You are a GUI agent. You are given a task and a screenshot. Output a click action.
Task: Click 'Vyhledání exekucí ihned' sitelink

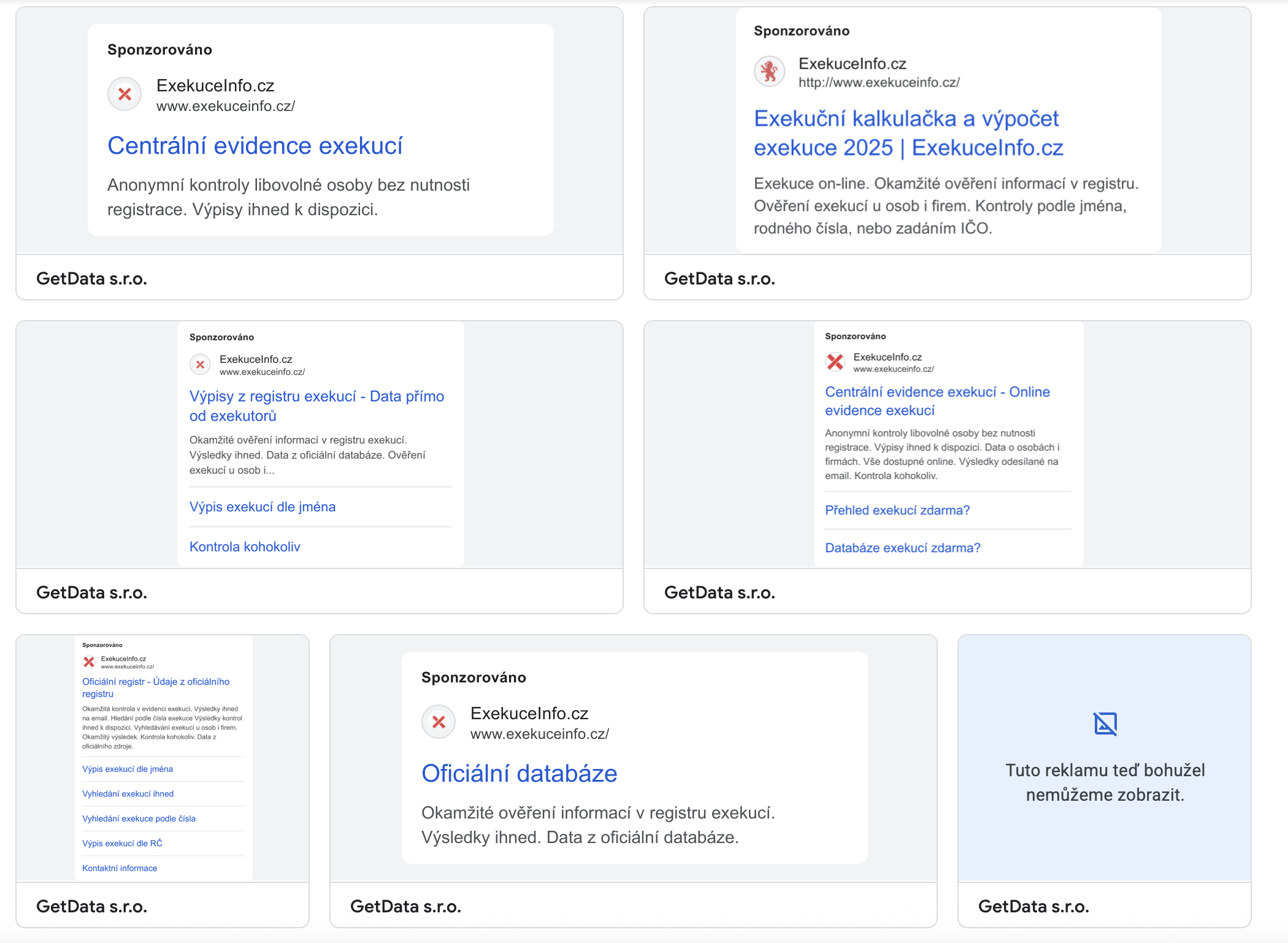pos(128,793)
